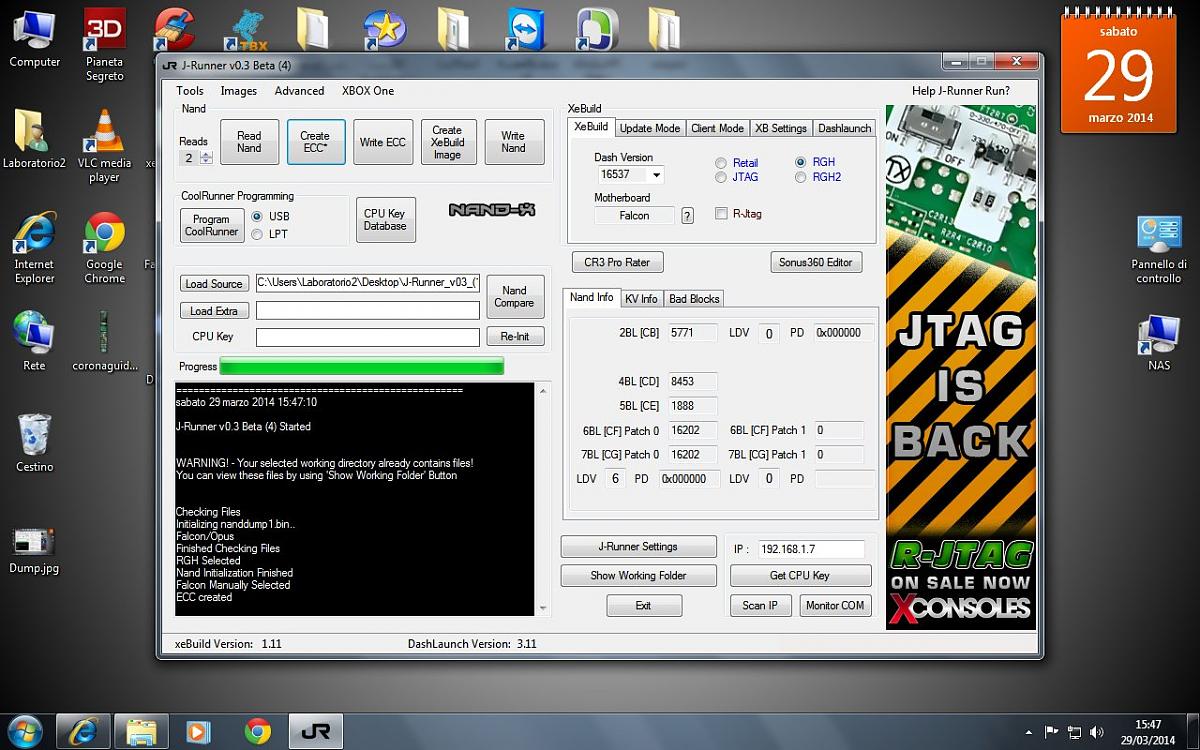Click the Nand Compare button
The image size is (1200, 750).
tap(514, 297)
